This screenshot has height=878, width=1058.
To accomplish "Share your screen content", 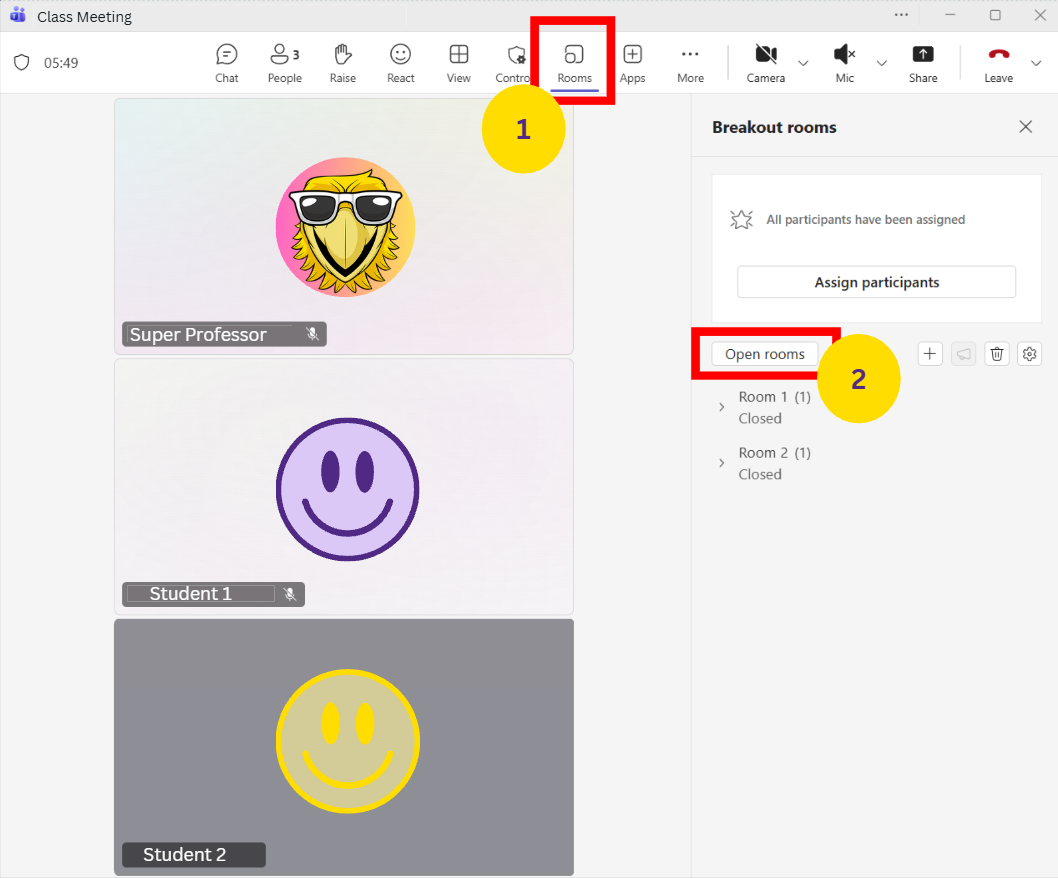I will click(923, 62).
